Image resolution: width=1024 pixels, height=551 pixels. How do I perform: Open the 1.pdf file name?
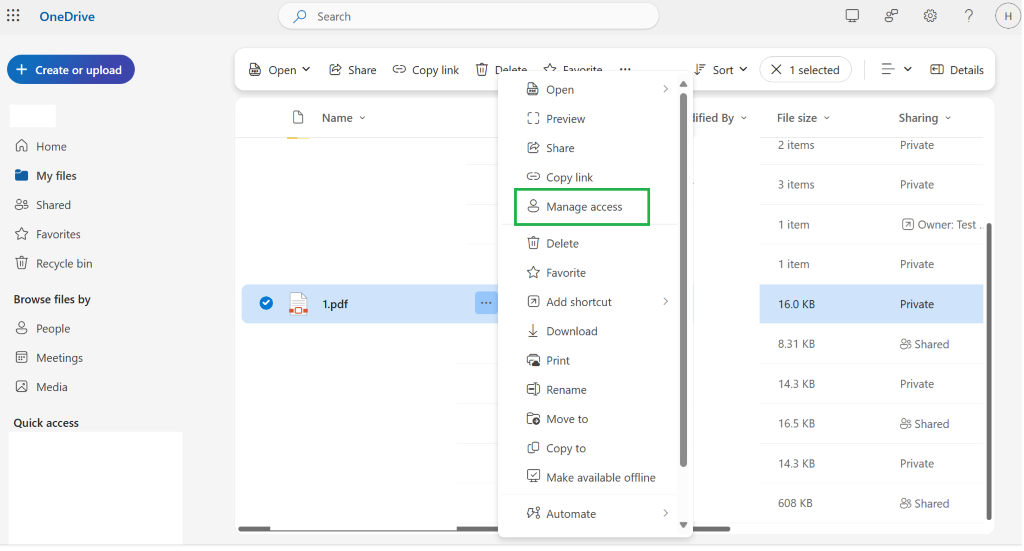pos(335,304)
